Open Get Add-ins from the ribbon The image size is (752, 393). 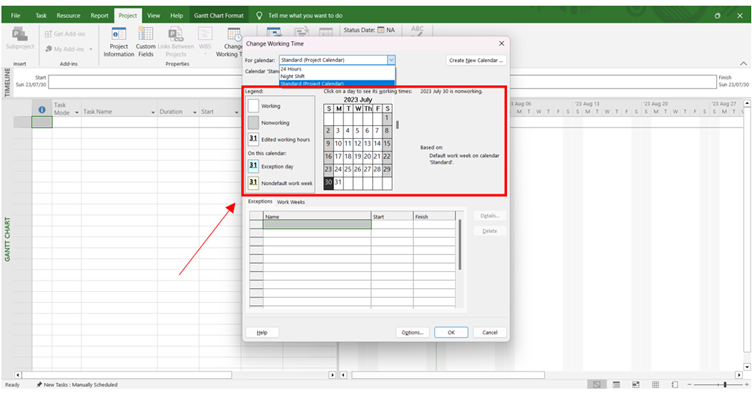(x=65, y=34)
